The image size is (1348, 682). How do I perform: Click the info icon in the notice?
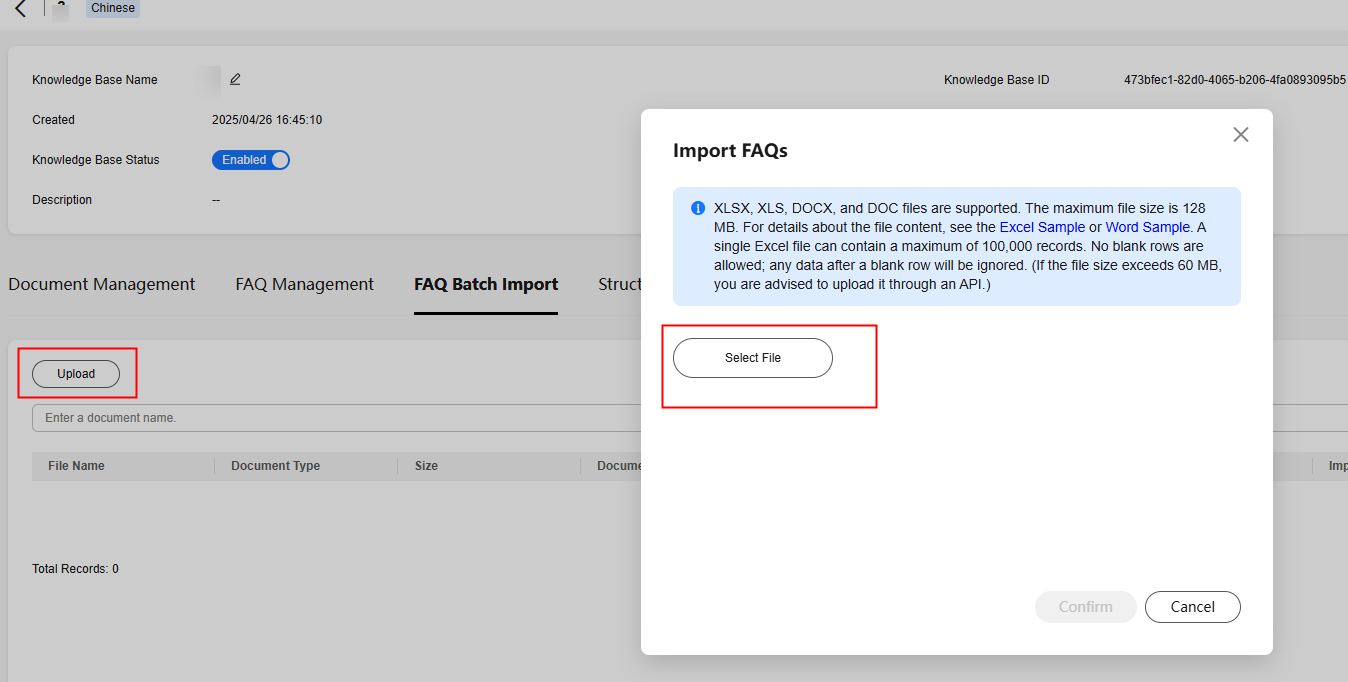[698, 209]
